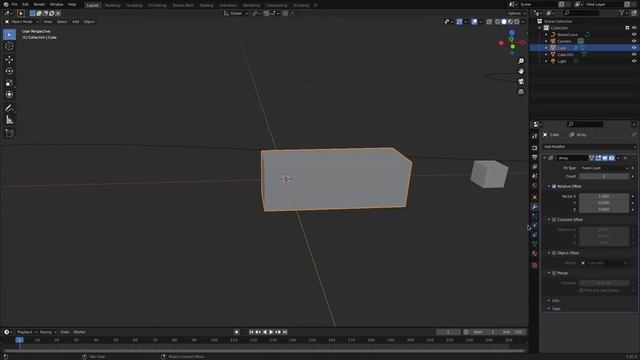The height and width of the screenshot is (360, 640).
Task: Hide the Light via its eye icon
Action: pyautogui.click(x=634, y=61)
